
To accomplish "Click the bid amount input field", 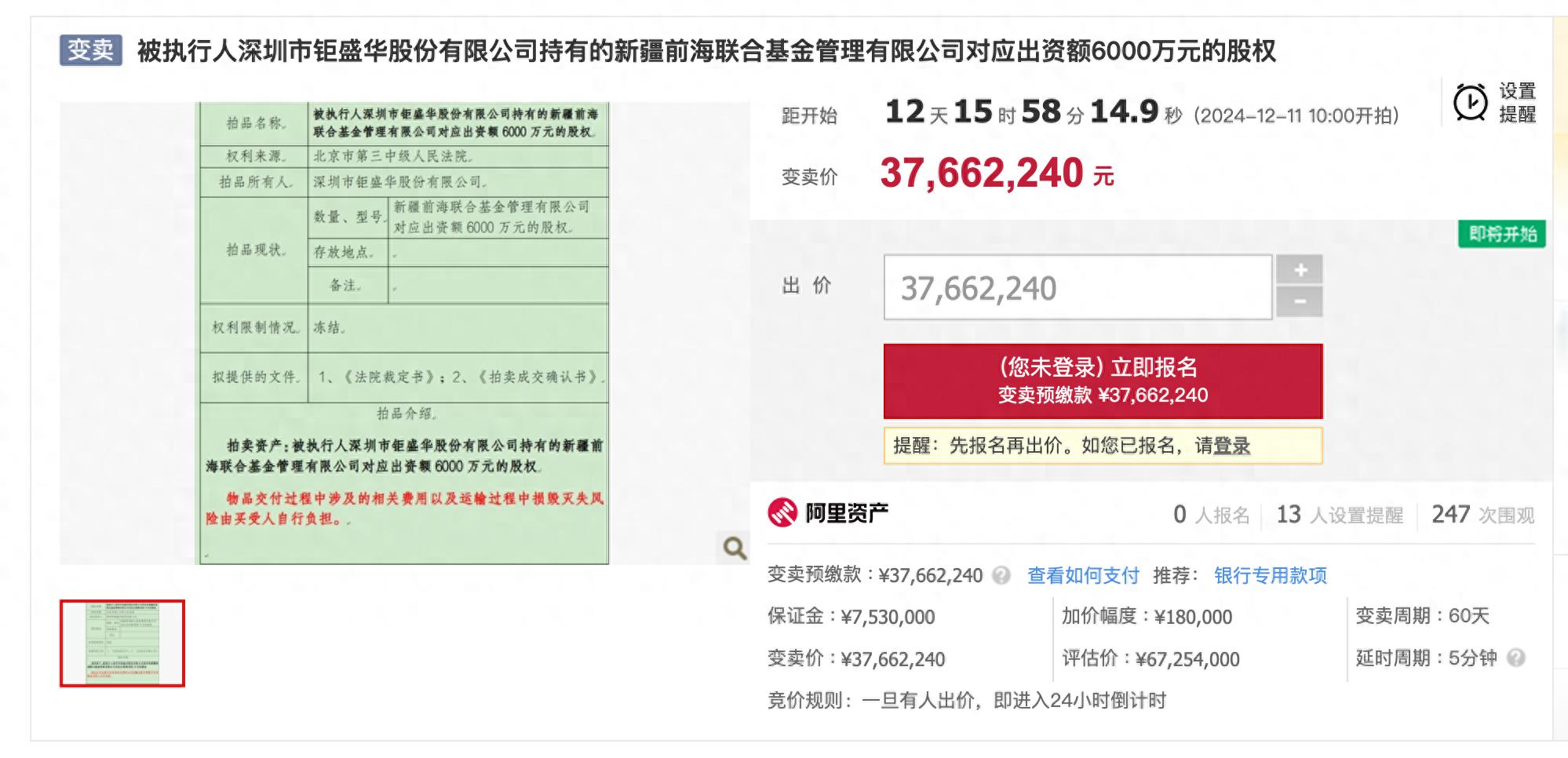I will tap(1075, 287).
